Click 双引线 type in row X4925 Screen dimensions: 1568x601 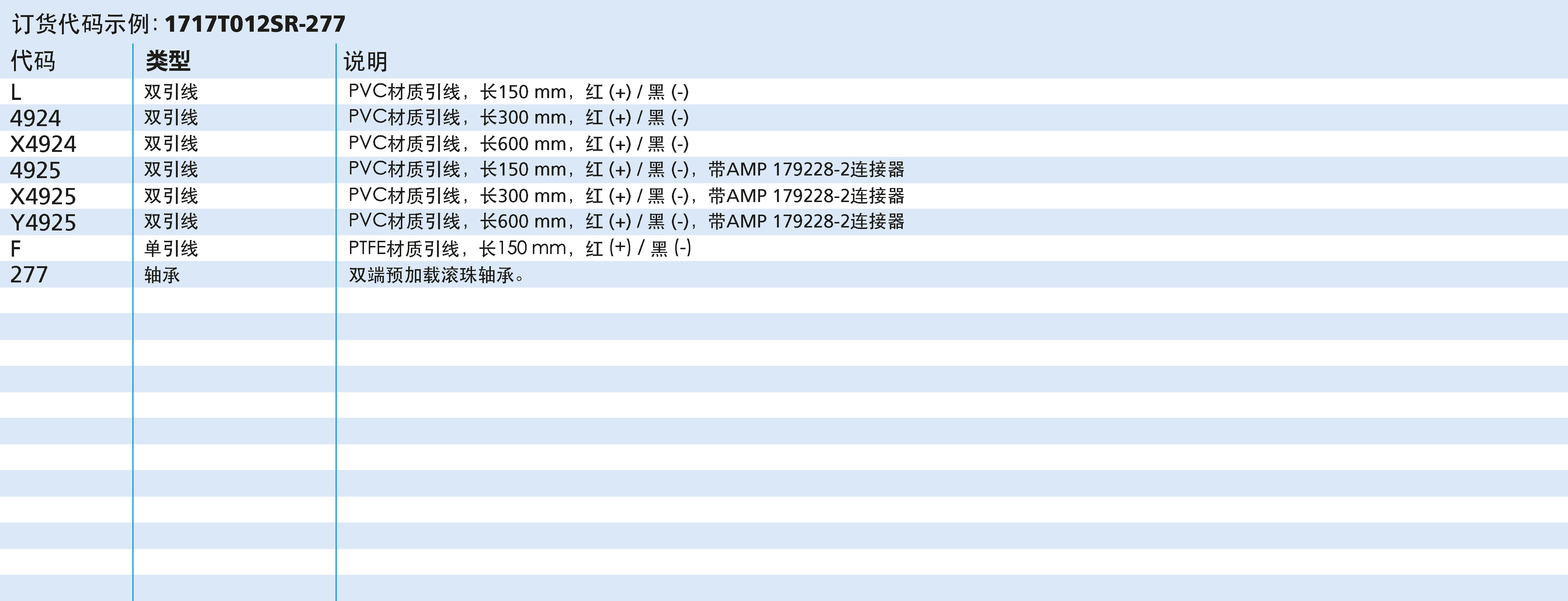(x=171, y=196)
